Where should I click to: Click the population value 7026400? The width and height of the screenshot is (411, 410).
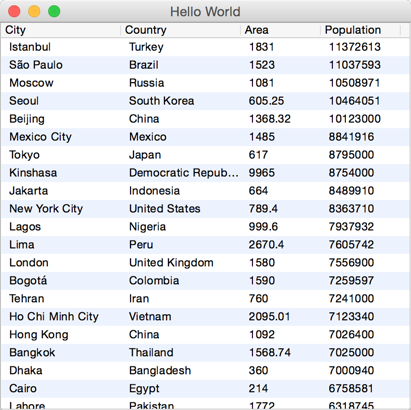(x=351, y=335)
